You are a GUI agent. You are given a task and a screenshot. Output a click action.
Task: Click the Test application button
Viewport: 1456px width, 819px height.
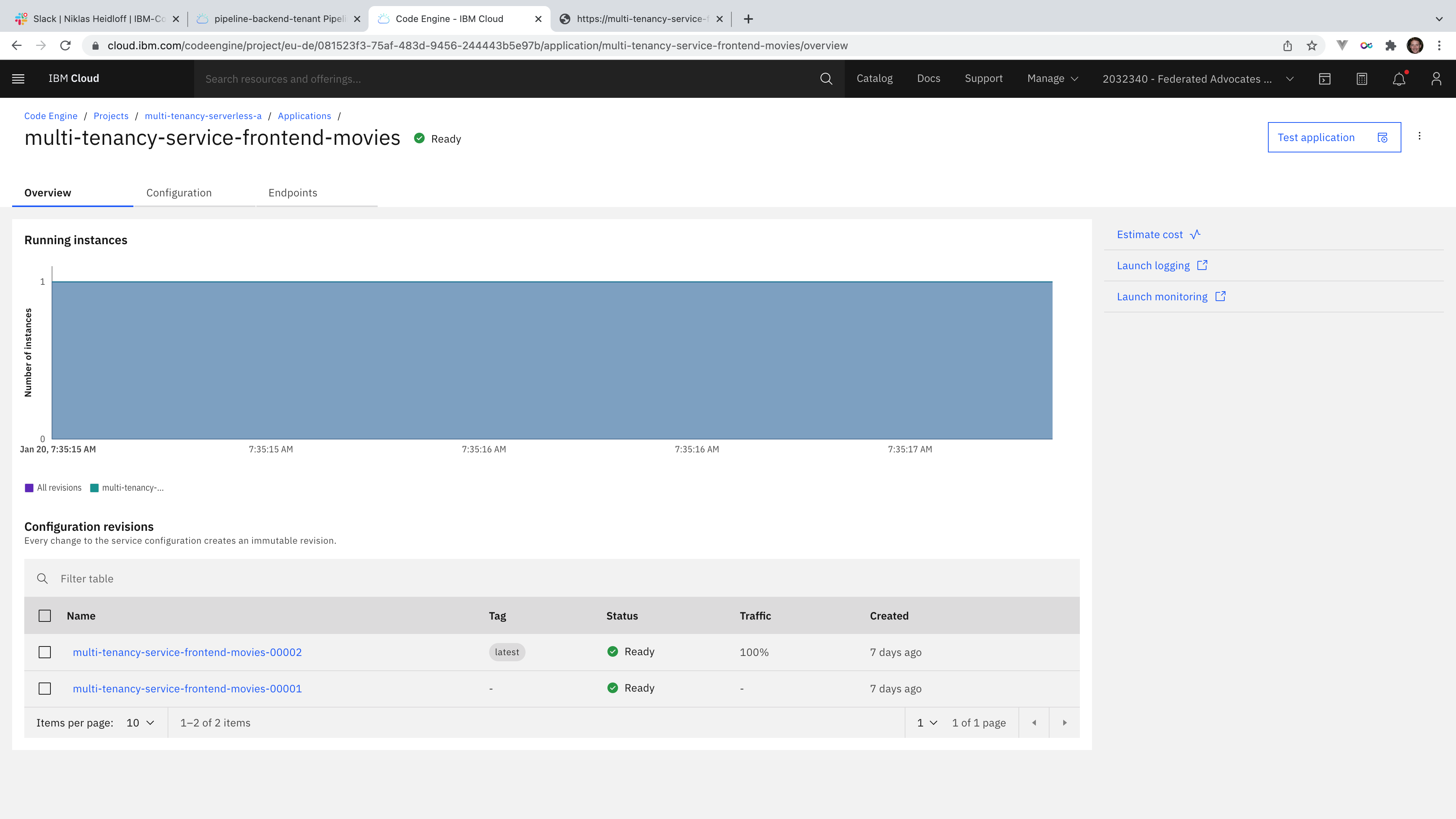tap(1334, 137)
